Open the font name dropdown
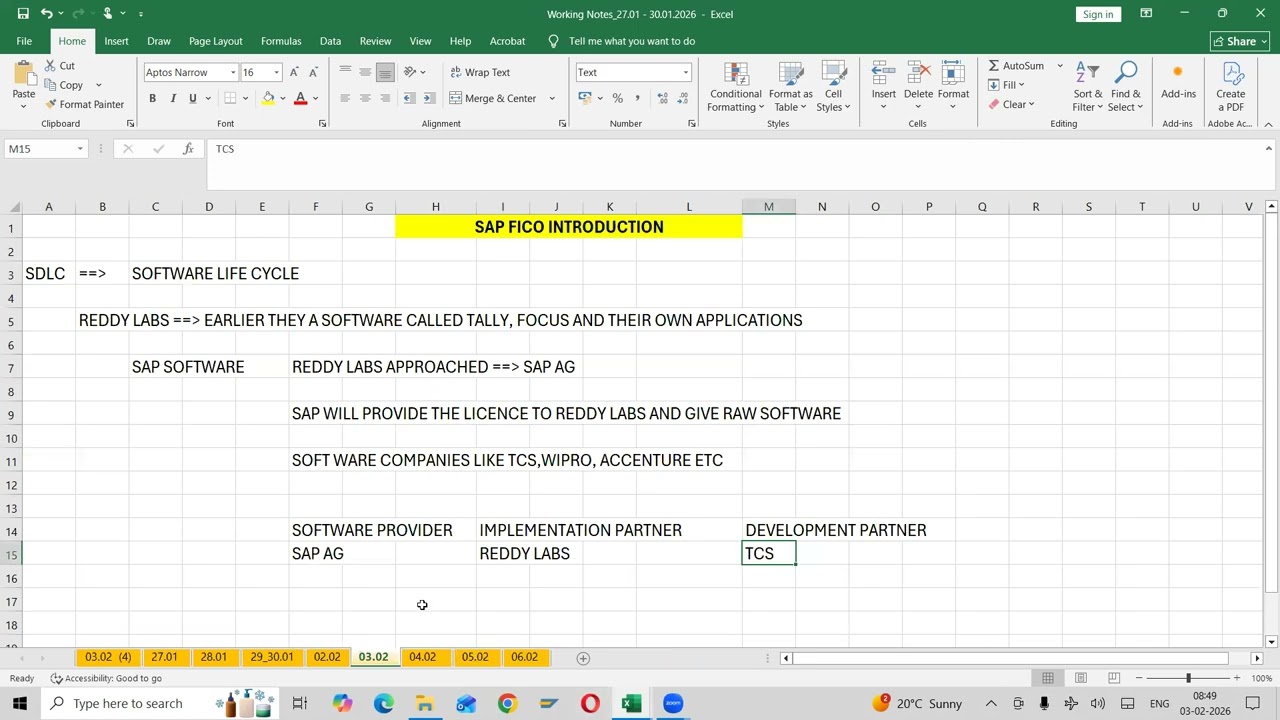This screenshot has height=720, width=1280. click(233, 72)
